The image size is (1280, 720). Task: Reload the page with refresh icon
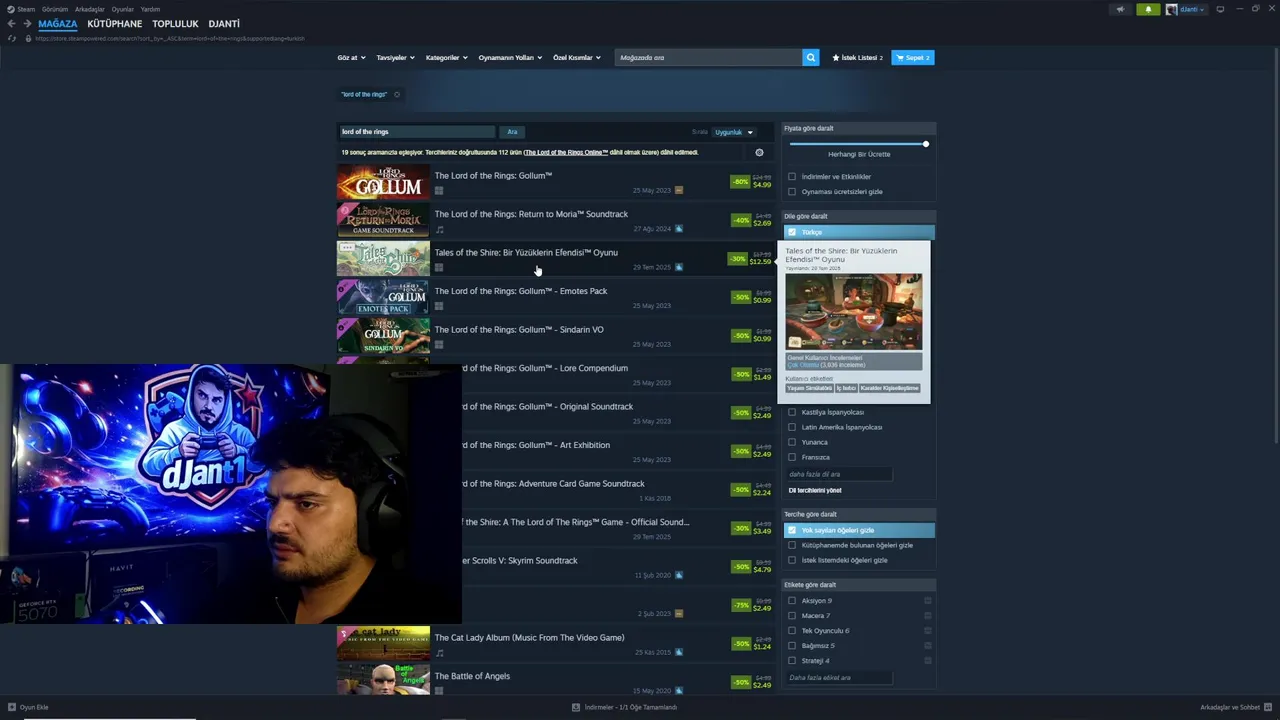click(x=12, y=38)
